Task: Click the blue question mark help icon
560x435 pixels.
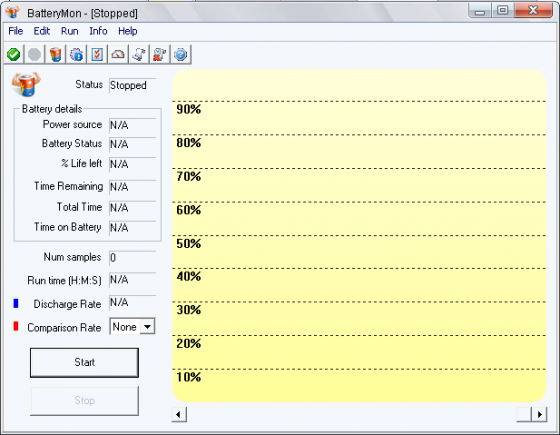Action: pyautogui.click(x=181, y=55)
